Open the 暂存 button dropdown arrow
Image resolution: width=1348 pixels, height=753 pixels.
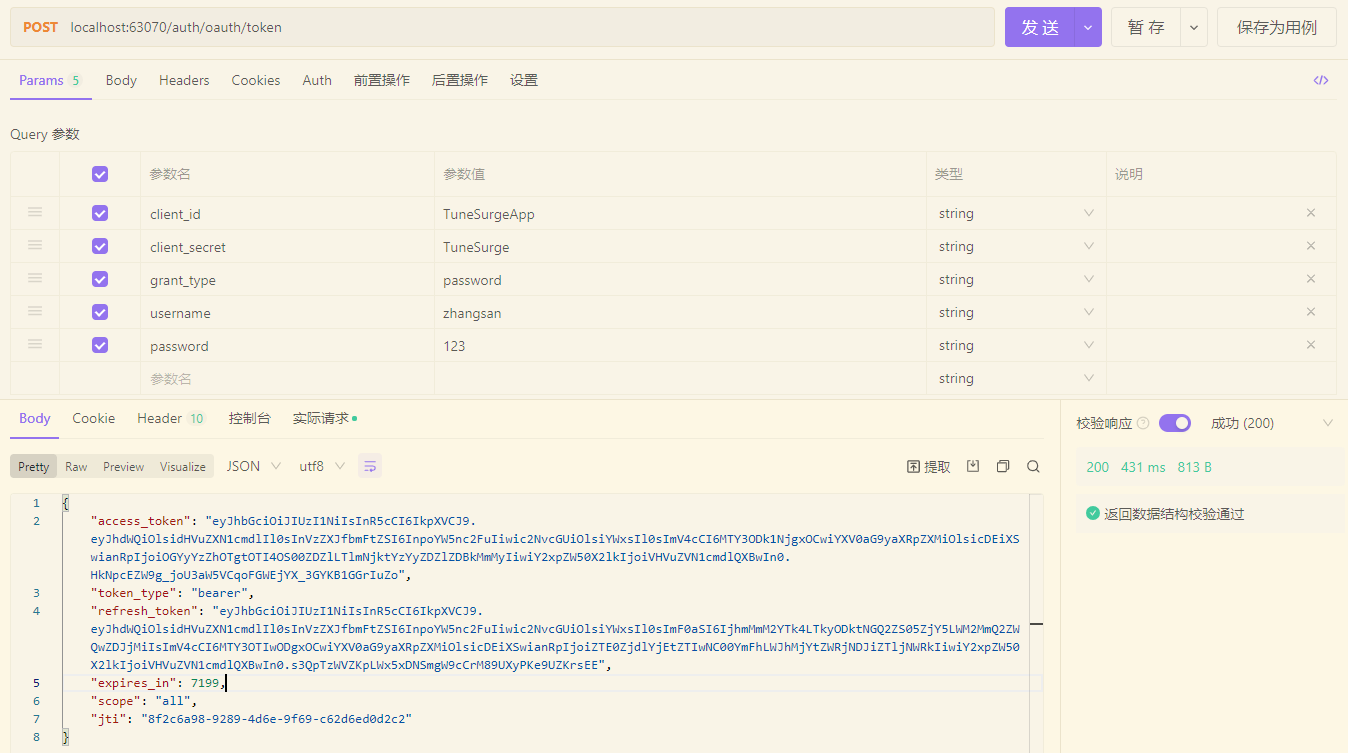[x=1194, y=28]
